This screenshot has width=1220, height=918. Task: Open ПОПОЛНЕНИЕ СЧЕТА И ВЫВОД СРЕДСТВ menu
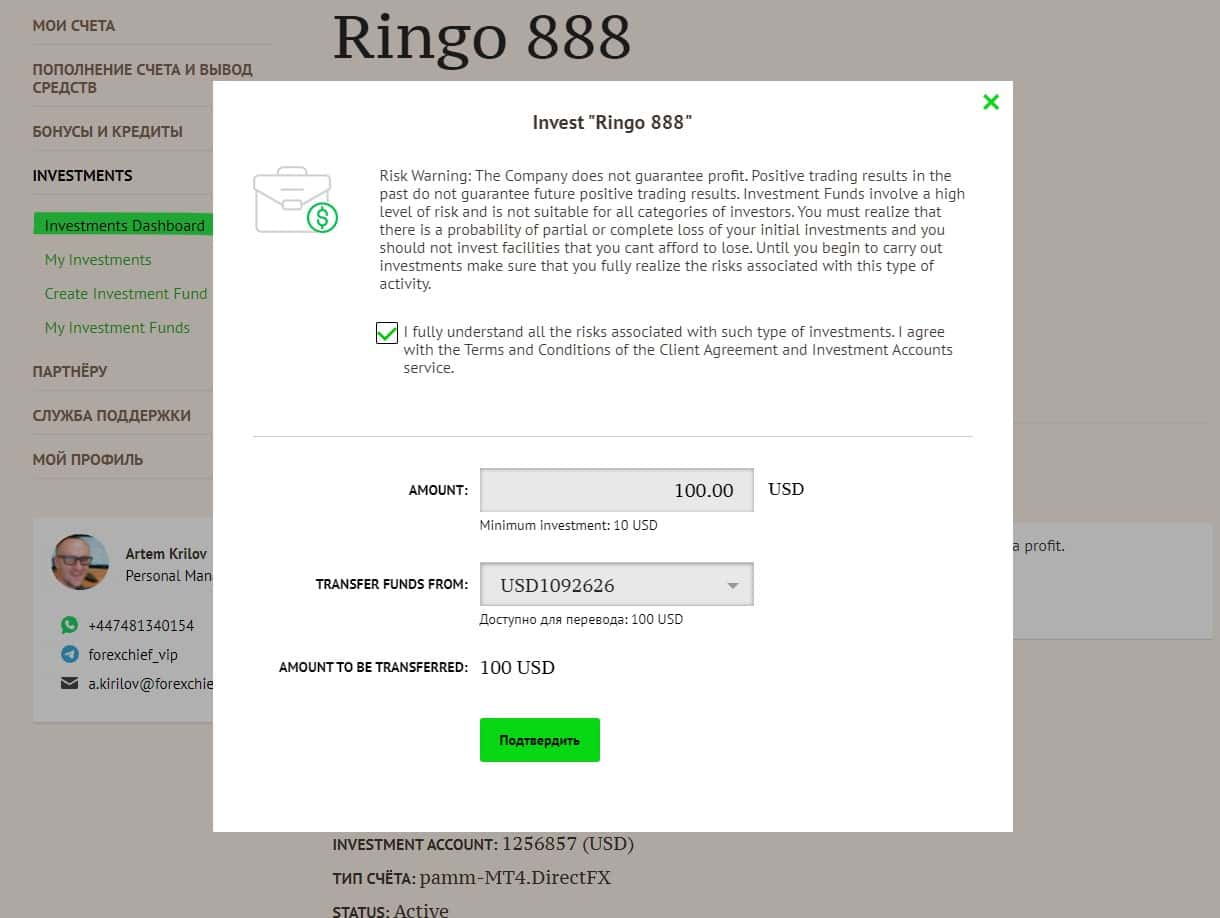coord(143,79)
